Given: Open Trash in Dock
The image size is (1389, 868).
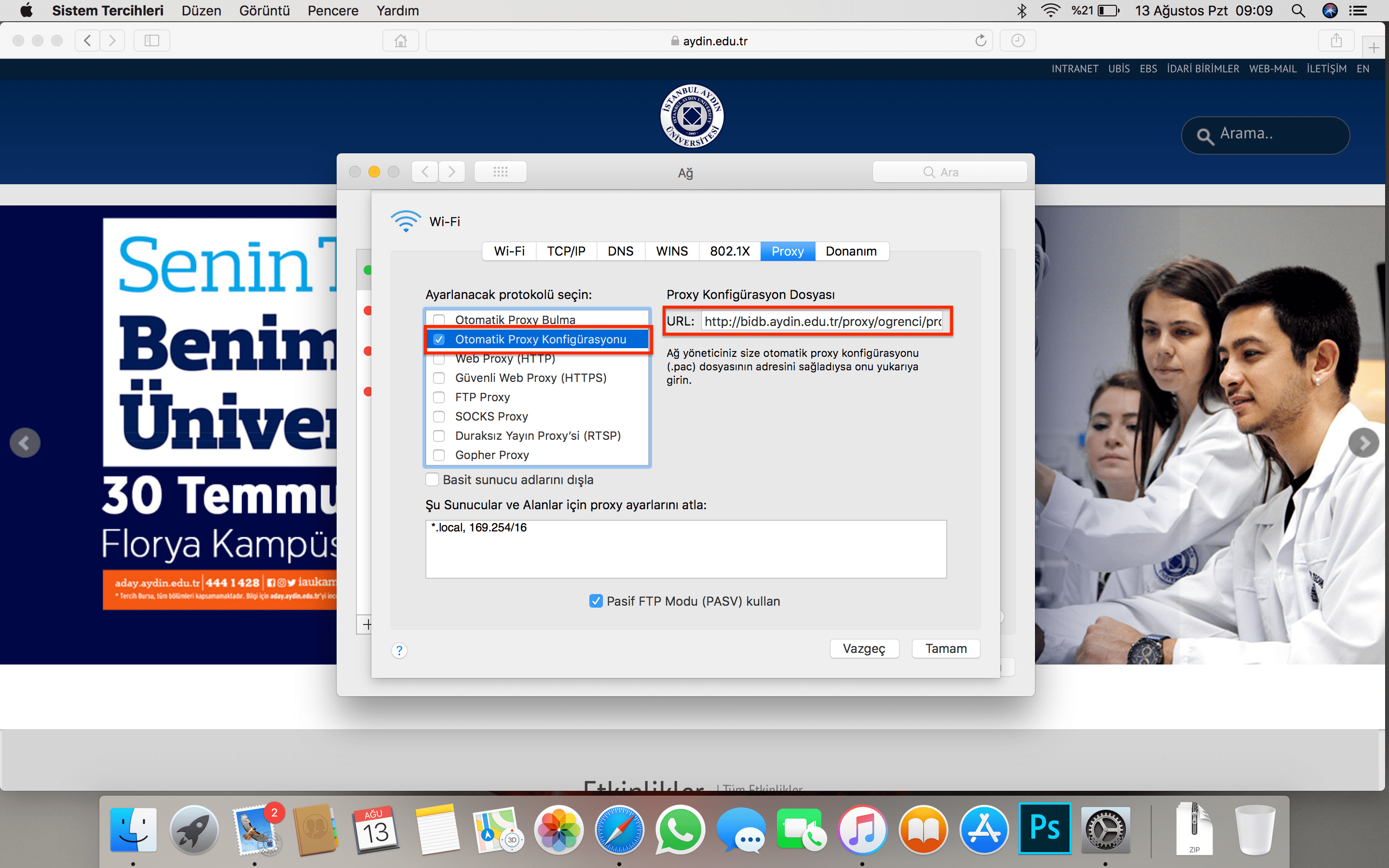Looking at the screenshot, I should point(1255,829).
